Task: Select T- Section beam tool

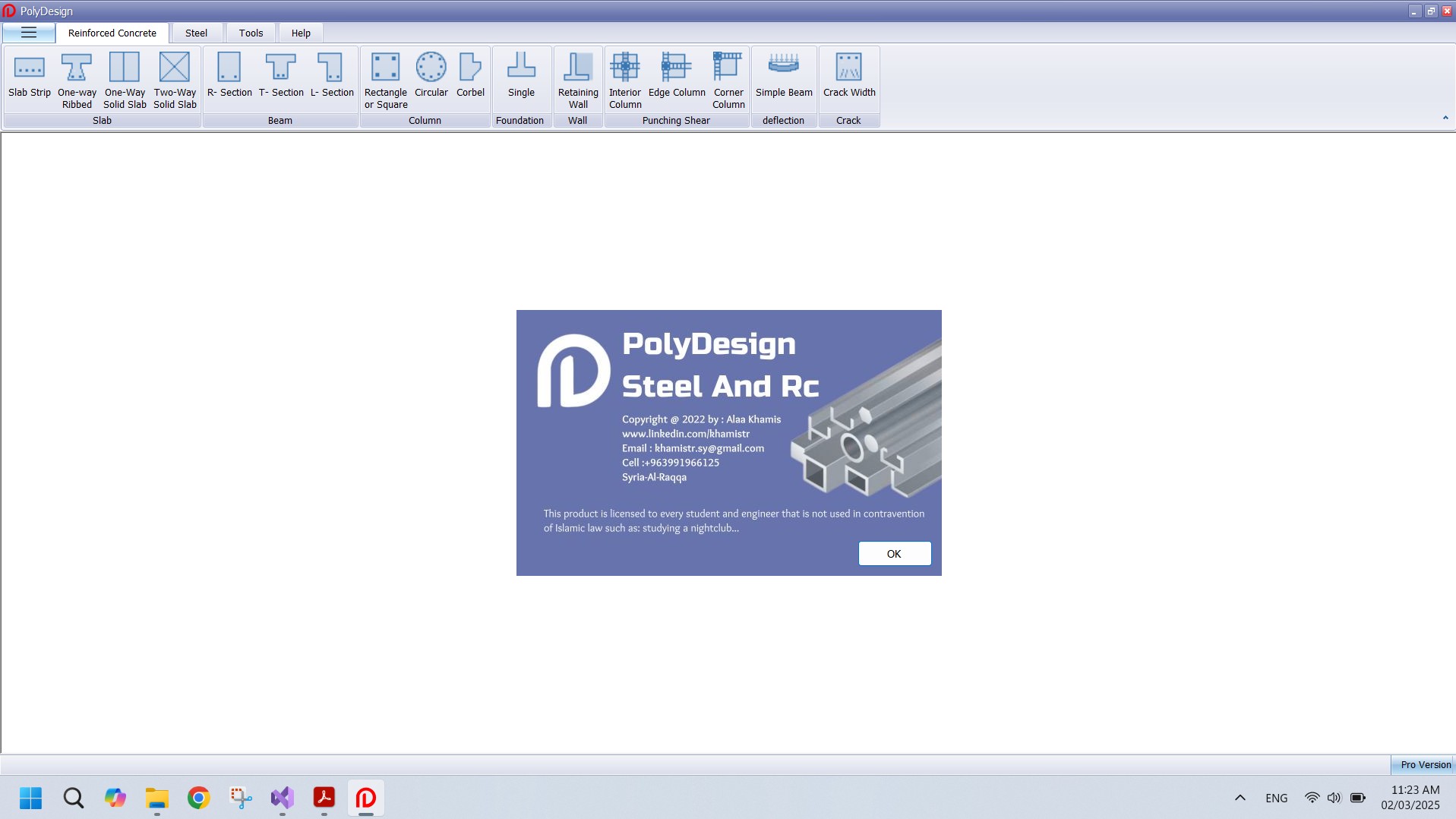Action: tap(280, 77)
